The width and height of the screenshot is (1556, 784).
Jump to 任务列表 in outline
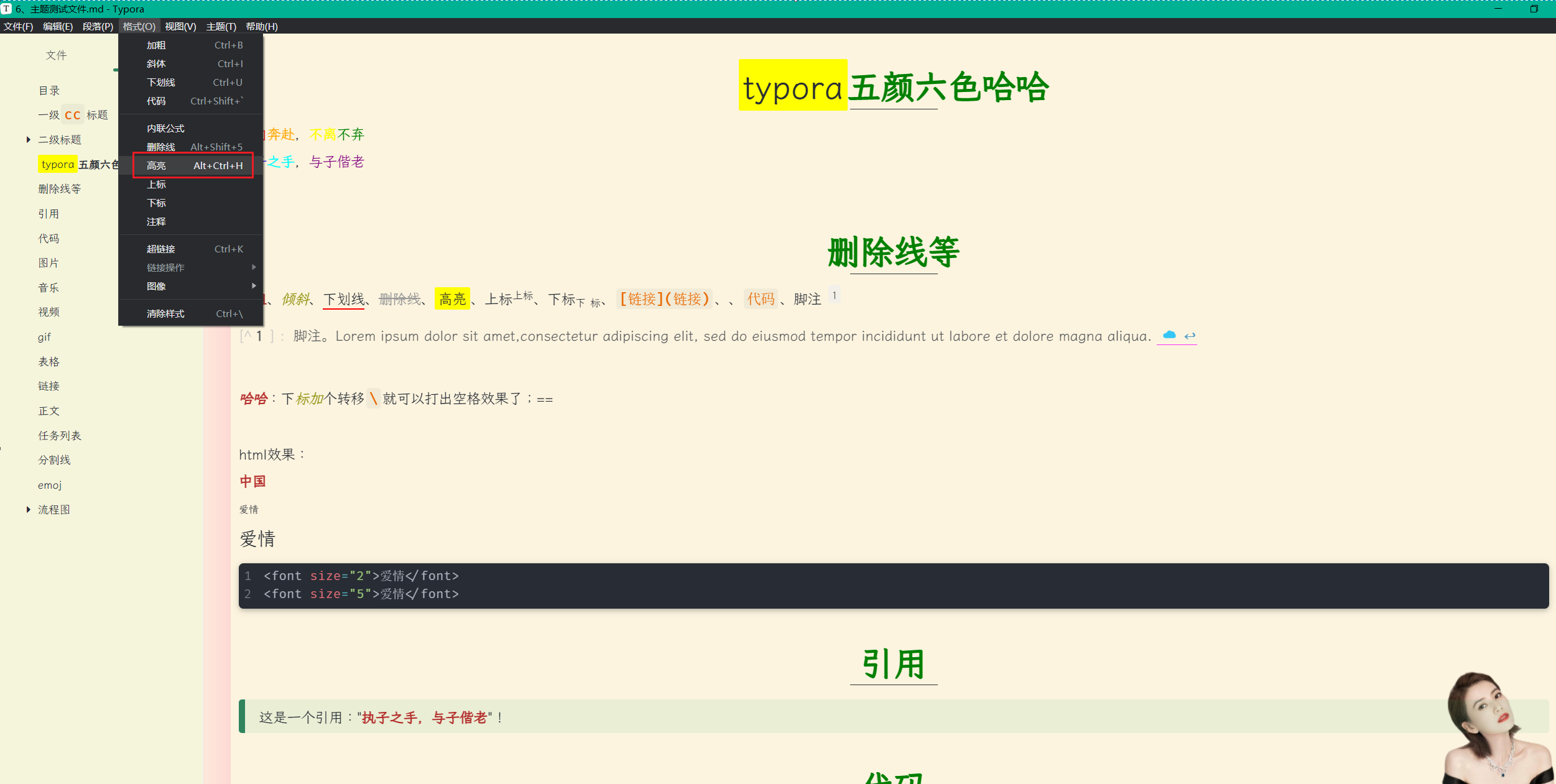(x=60, y=436)
